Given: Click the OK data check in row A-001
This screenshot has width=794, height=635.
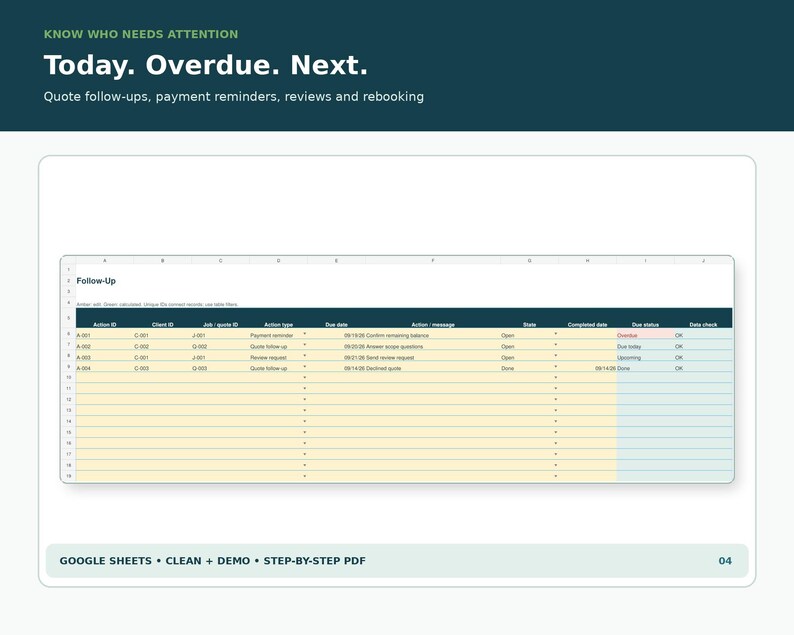Looking at the screenshot, I should tap(703, 335).
